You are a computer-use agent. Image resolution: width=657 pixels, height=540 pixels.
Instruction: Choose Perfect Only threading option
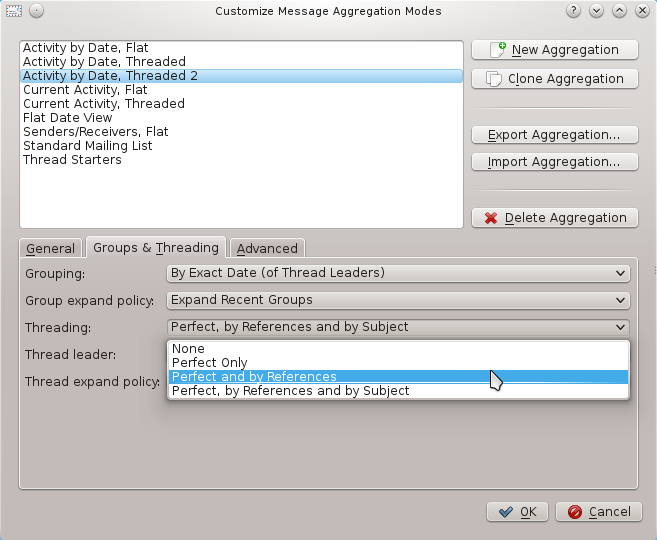[398, 362]
